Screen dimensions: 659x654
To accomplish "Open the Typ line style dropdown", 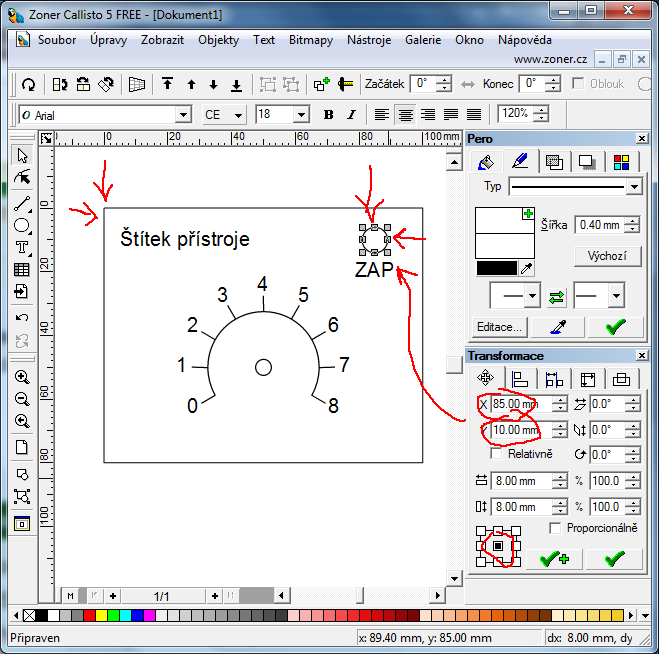I will pos(634,186).
